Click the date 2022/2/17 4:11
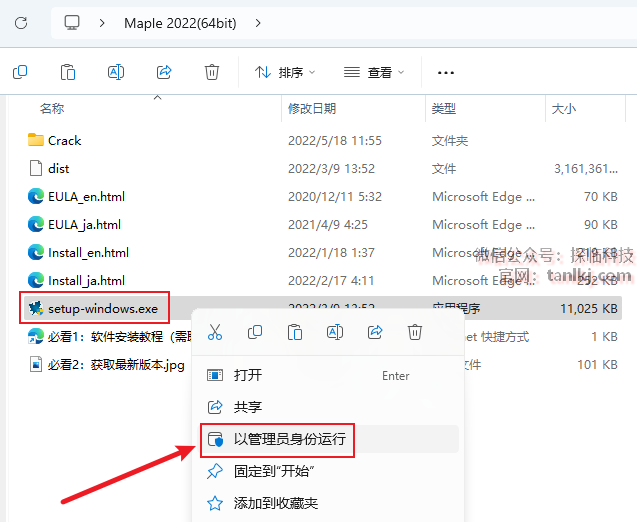Screen dimensions: 637x522 (x=331, y=281)
